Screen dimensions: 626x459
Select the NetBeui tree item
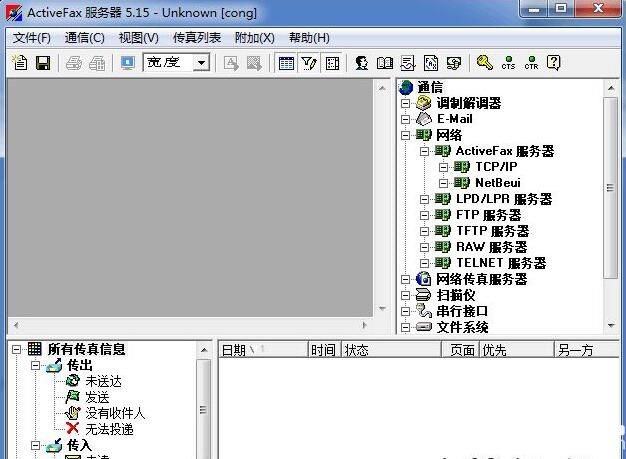pyautogui.click(x=498, y=183)
